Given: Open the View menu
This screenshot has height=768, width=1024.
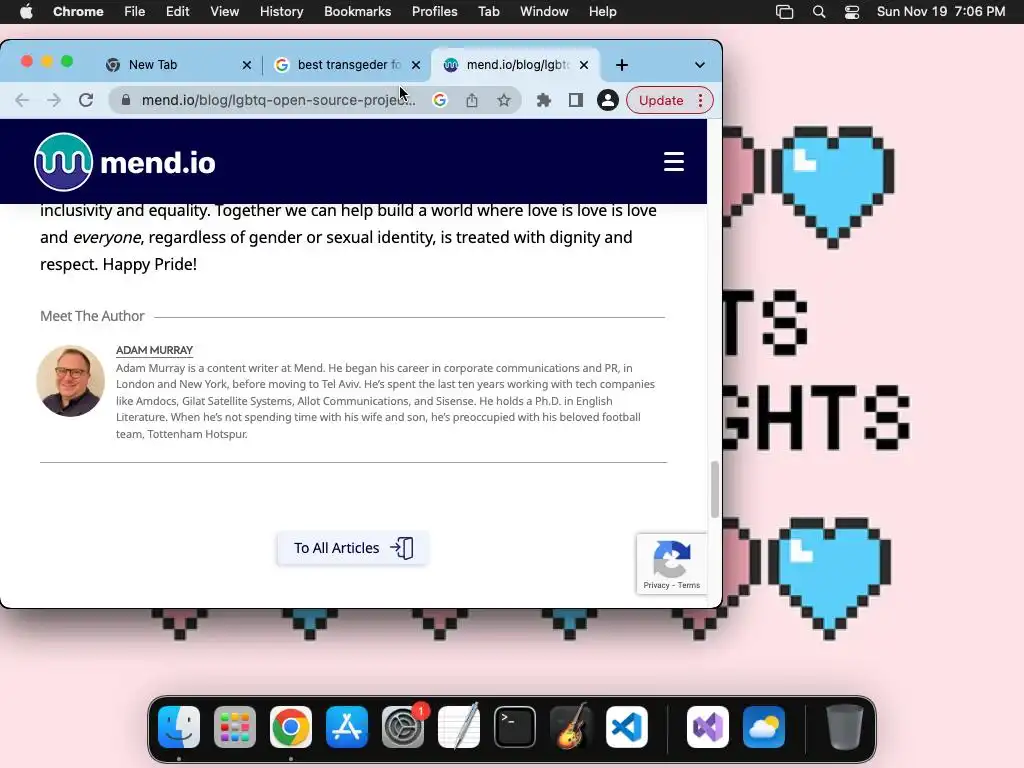Looking at the screenshot, I should [x=224, y=12].
